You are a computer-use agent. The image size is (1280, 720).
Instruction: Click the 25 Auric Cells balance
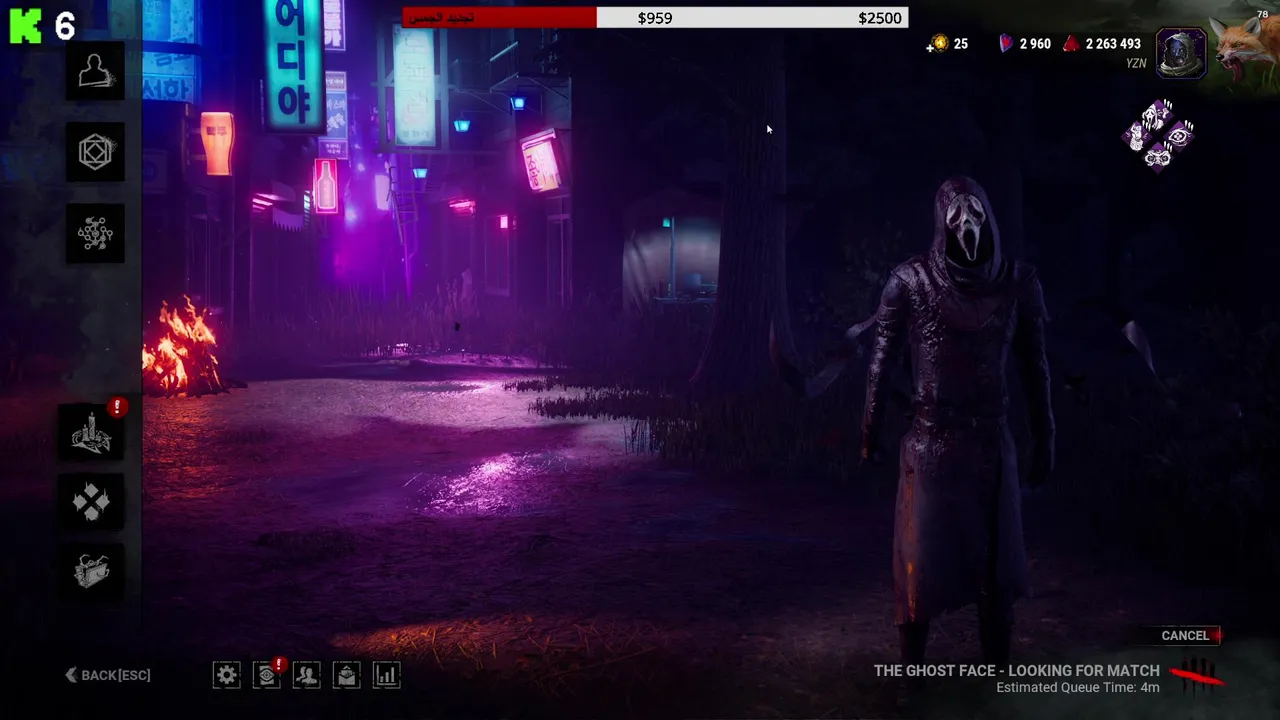click(x=960, y=44)
